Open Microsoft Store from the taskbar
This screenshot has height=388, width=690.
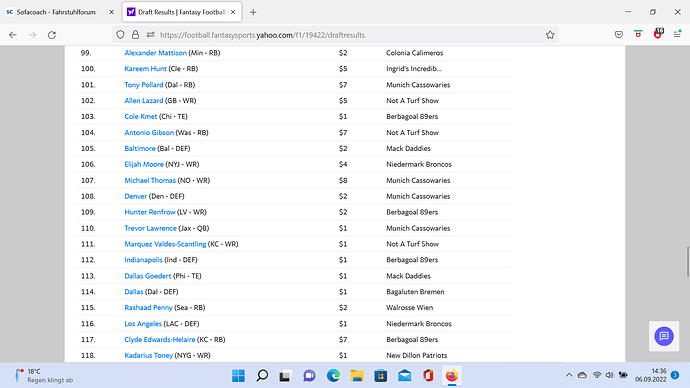[381, 376]
